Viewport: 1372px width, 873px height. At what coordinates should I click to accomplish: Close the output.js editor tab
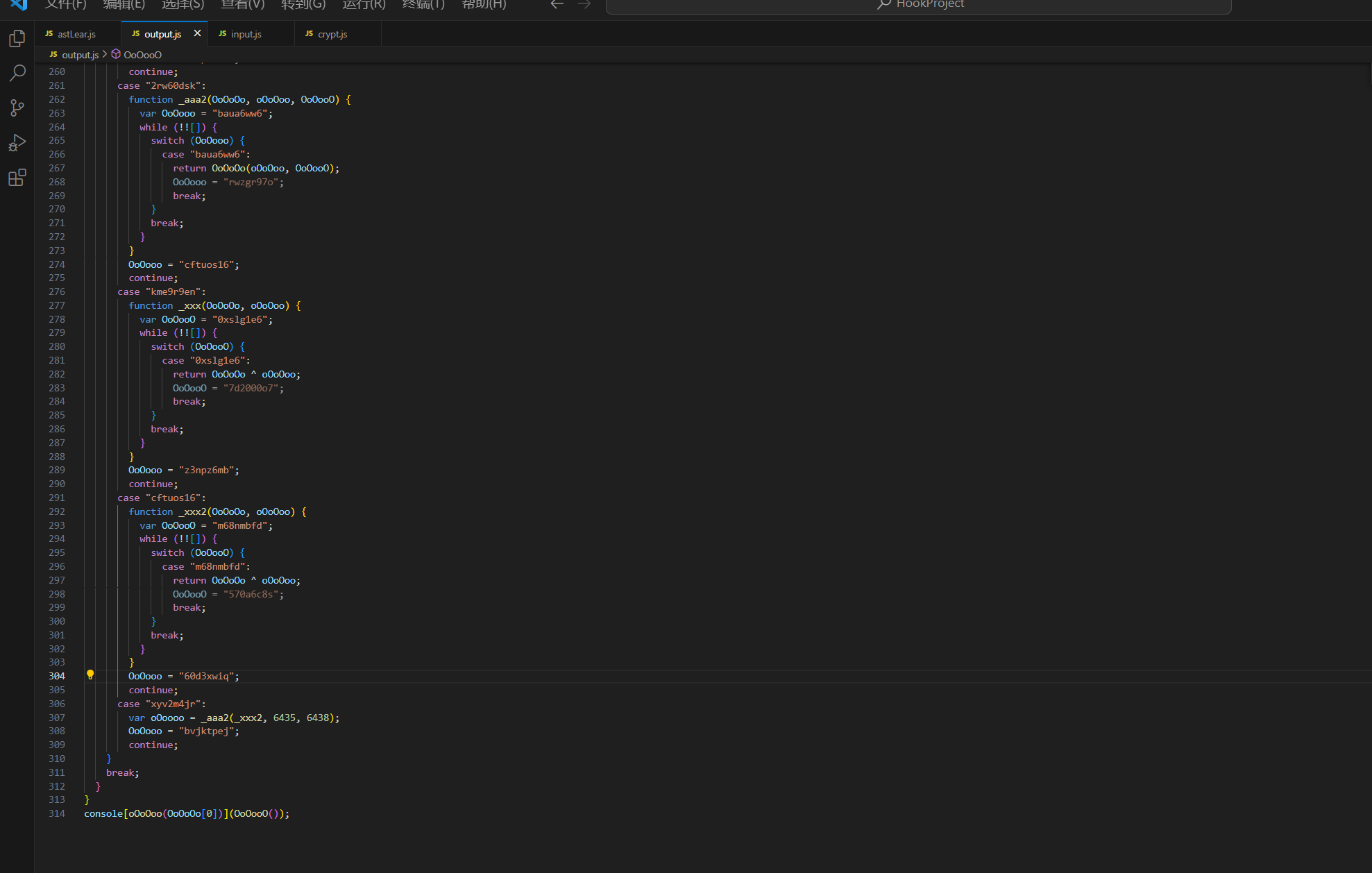197,33
